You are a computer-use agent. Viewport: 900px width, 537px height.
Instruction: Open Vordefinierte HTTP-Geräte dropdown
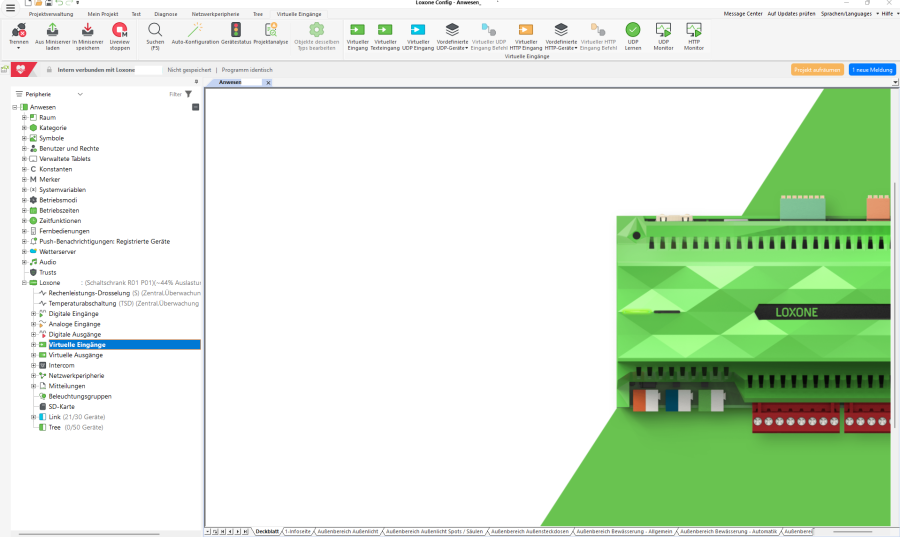(x=561, y=36)
